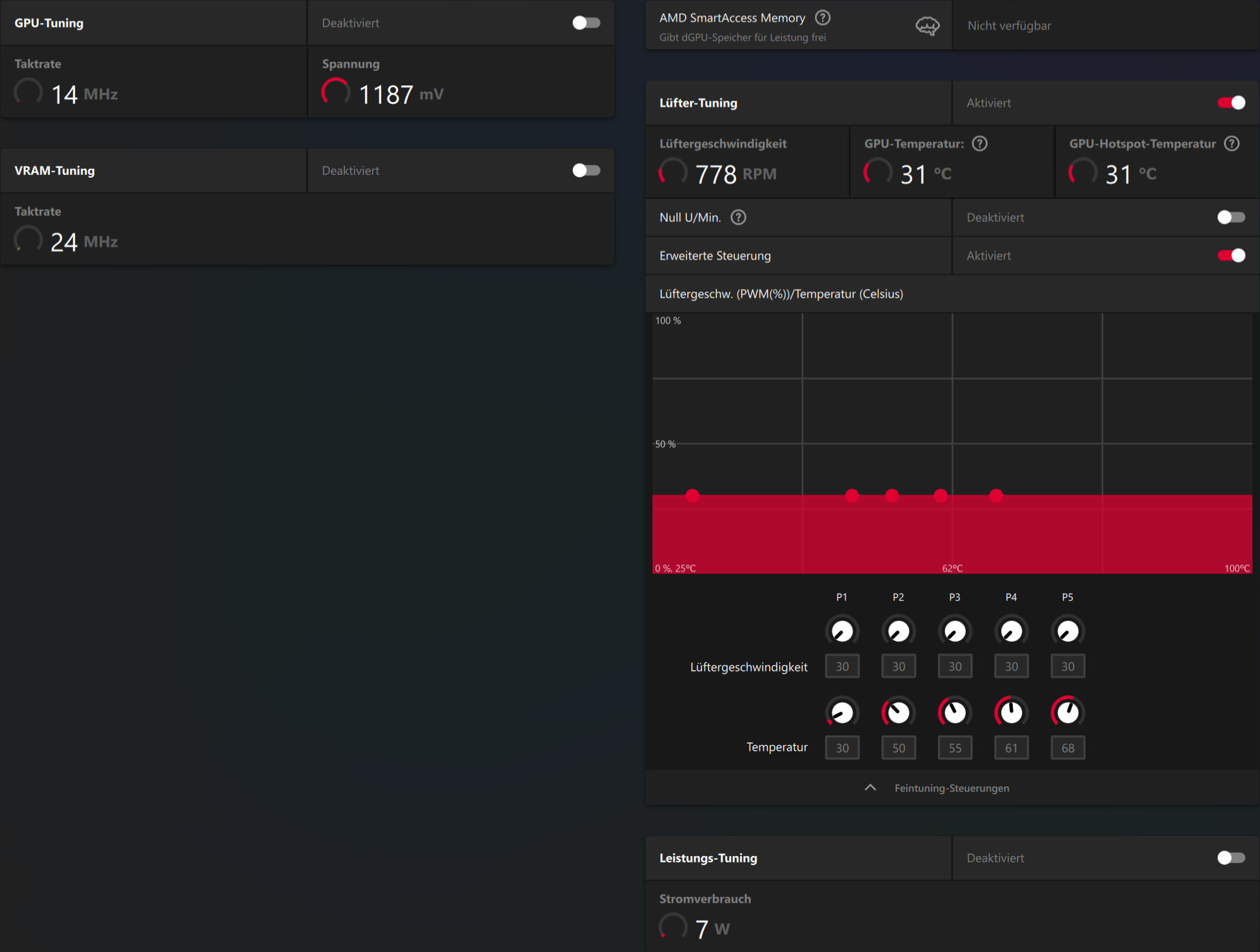Click the GPU-Tuning Taktrate value 14 MHz
The image size is (1260, 952).
(85, 94)
